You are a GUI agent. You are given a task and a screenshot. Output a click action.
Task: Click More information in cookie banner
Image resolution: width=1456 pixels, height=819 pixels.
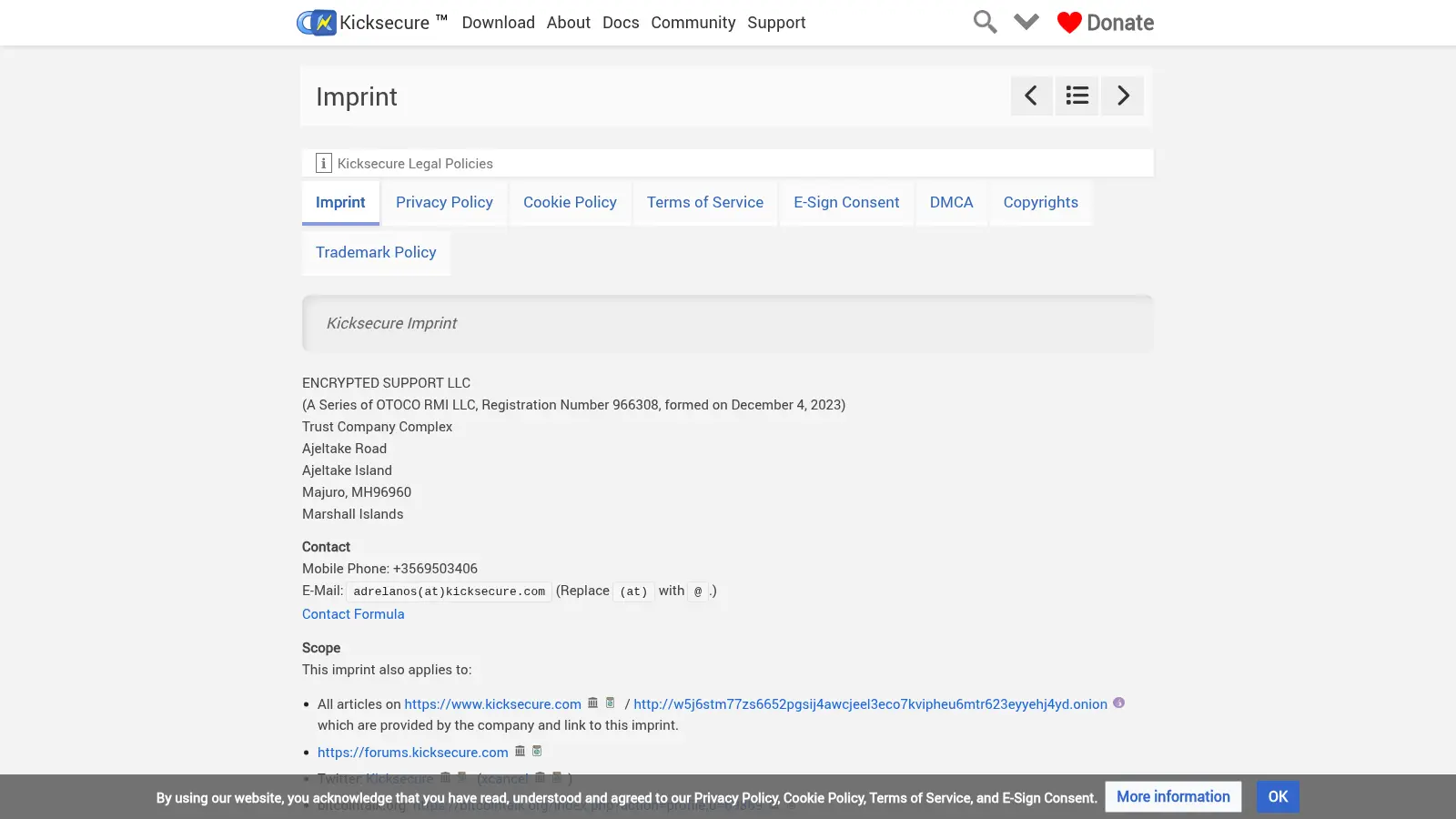(1173, 797)
